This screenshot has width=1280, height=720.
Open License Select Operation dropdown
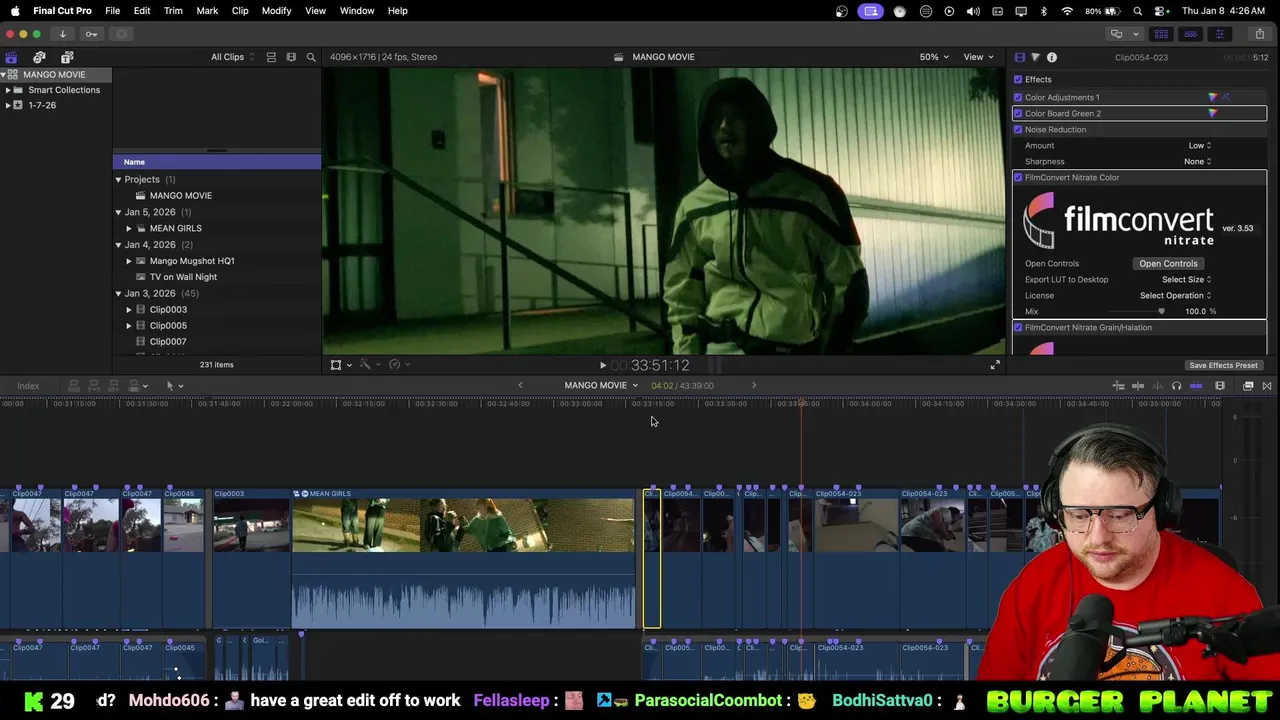coord(1175,296)
